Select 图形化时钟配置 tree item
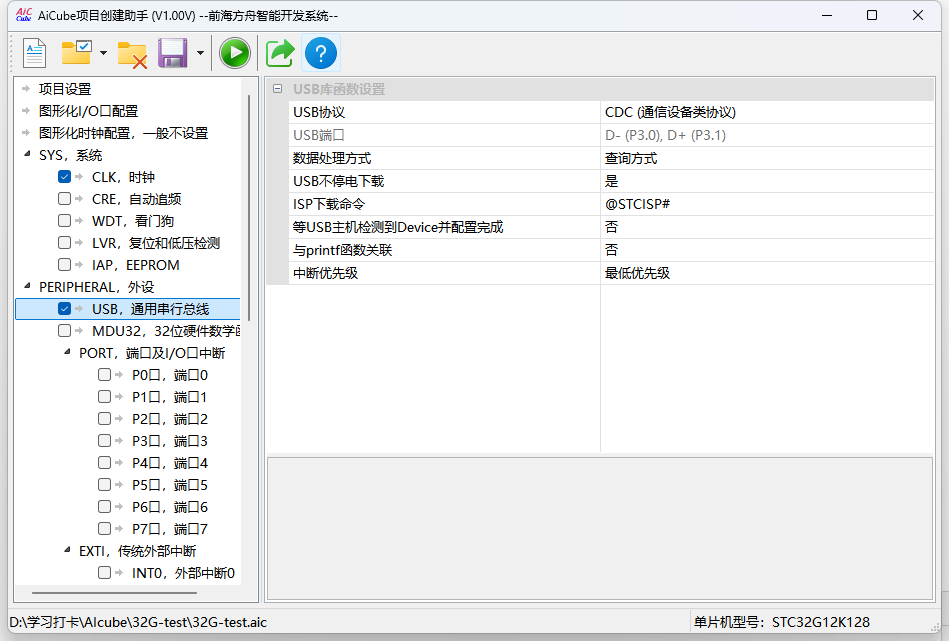 pos(123,133)
